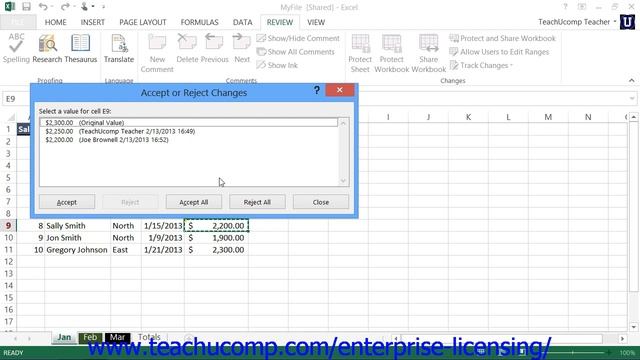The width and height of the screenshot is (640, 360).
Task: Click Show All Comments
Action: point(296,52)
